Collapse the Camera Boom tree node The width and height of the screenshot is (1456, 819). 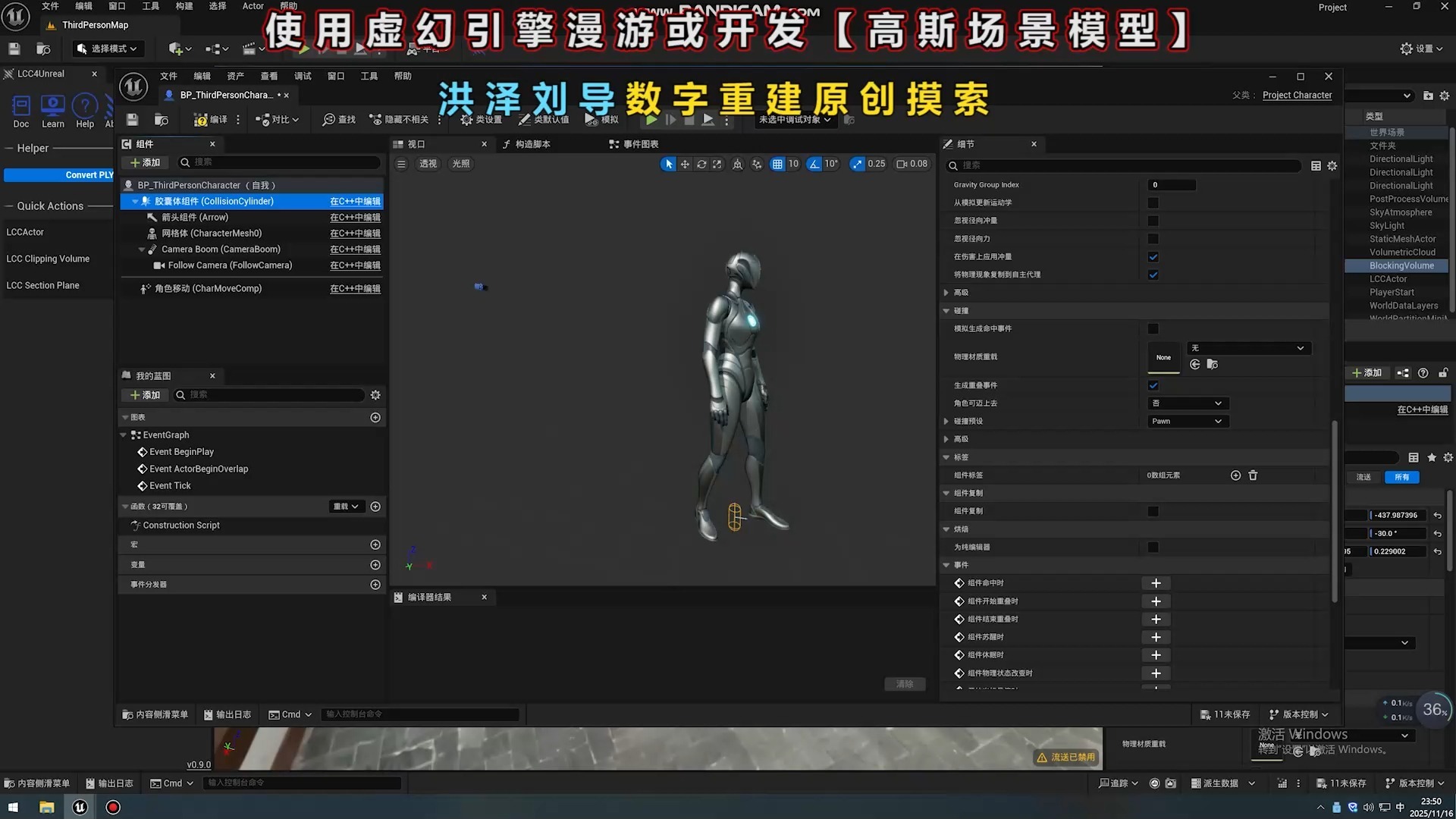pos(142,249)
